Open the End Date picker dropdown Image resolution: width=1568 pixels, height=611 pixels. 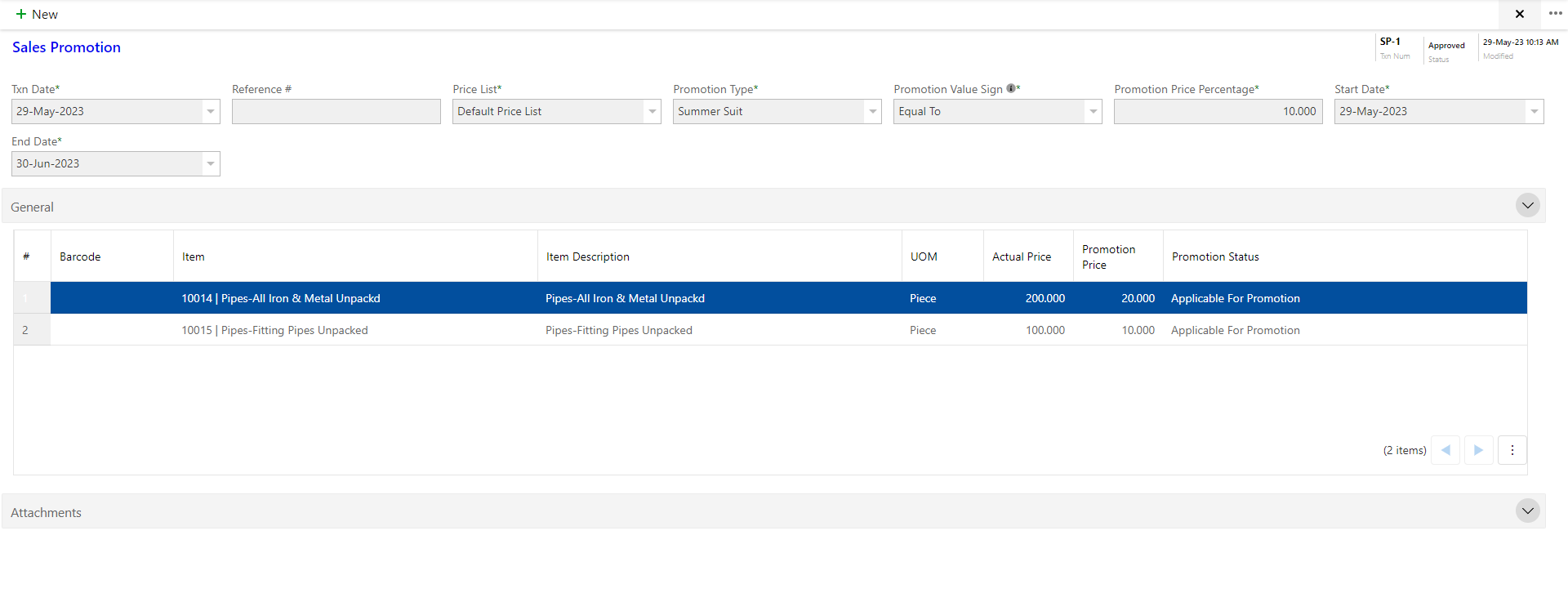[x=211, y=164]
